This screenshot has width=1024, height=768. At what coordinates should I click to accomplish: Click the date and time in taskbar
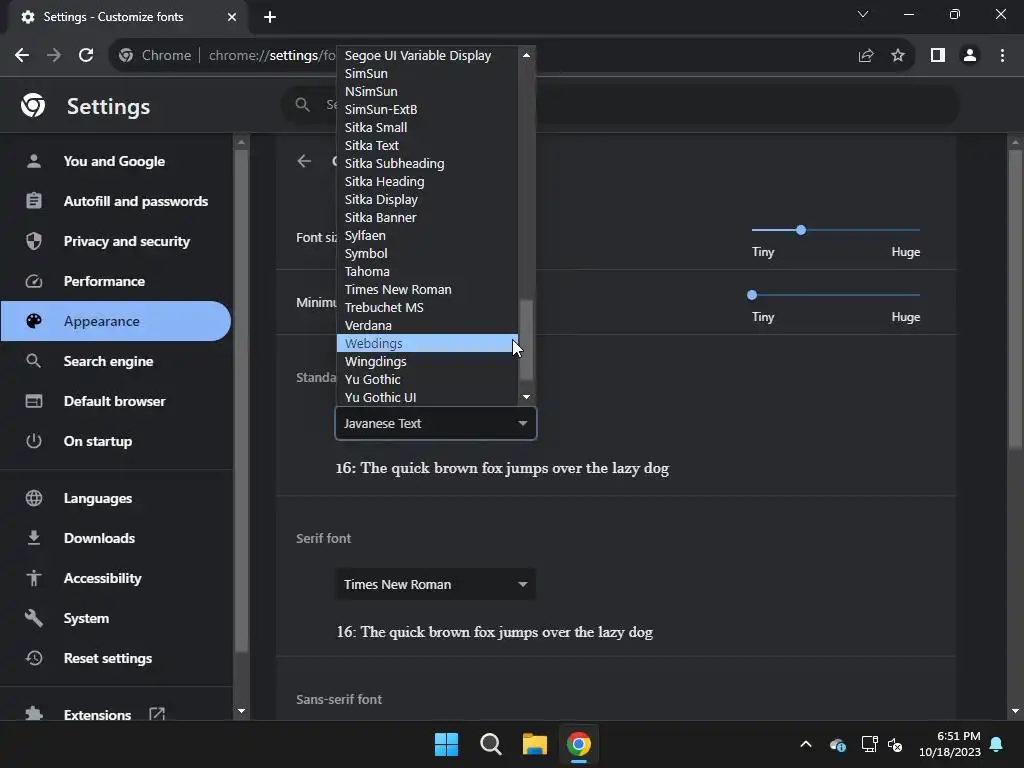(x=950, y=744)
